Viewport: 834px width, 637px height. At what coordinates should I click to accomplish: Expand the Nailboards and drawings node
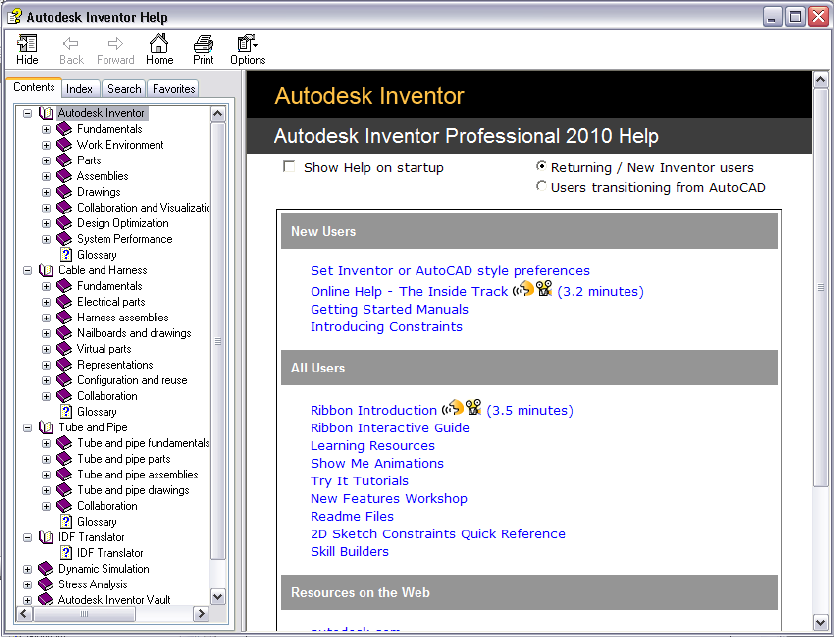click(x=46, y=333)
